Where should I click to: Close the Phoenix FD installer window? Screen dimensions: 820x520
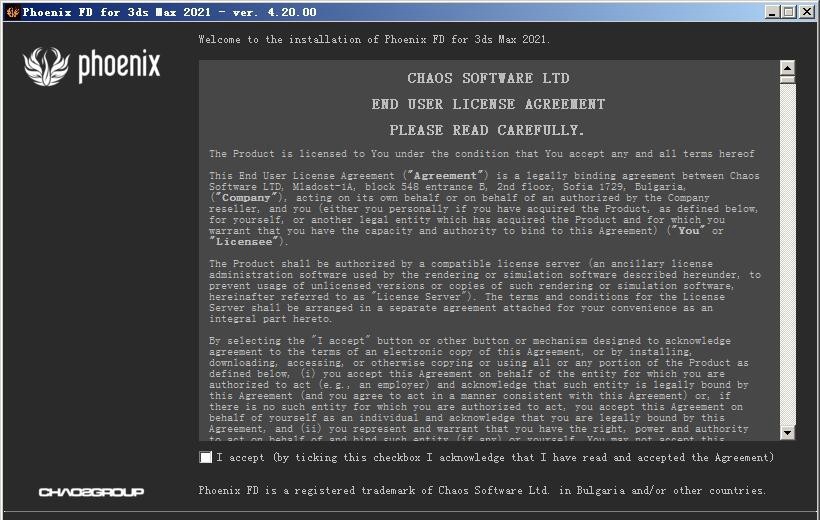click(x=807, y=12)
